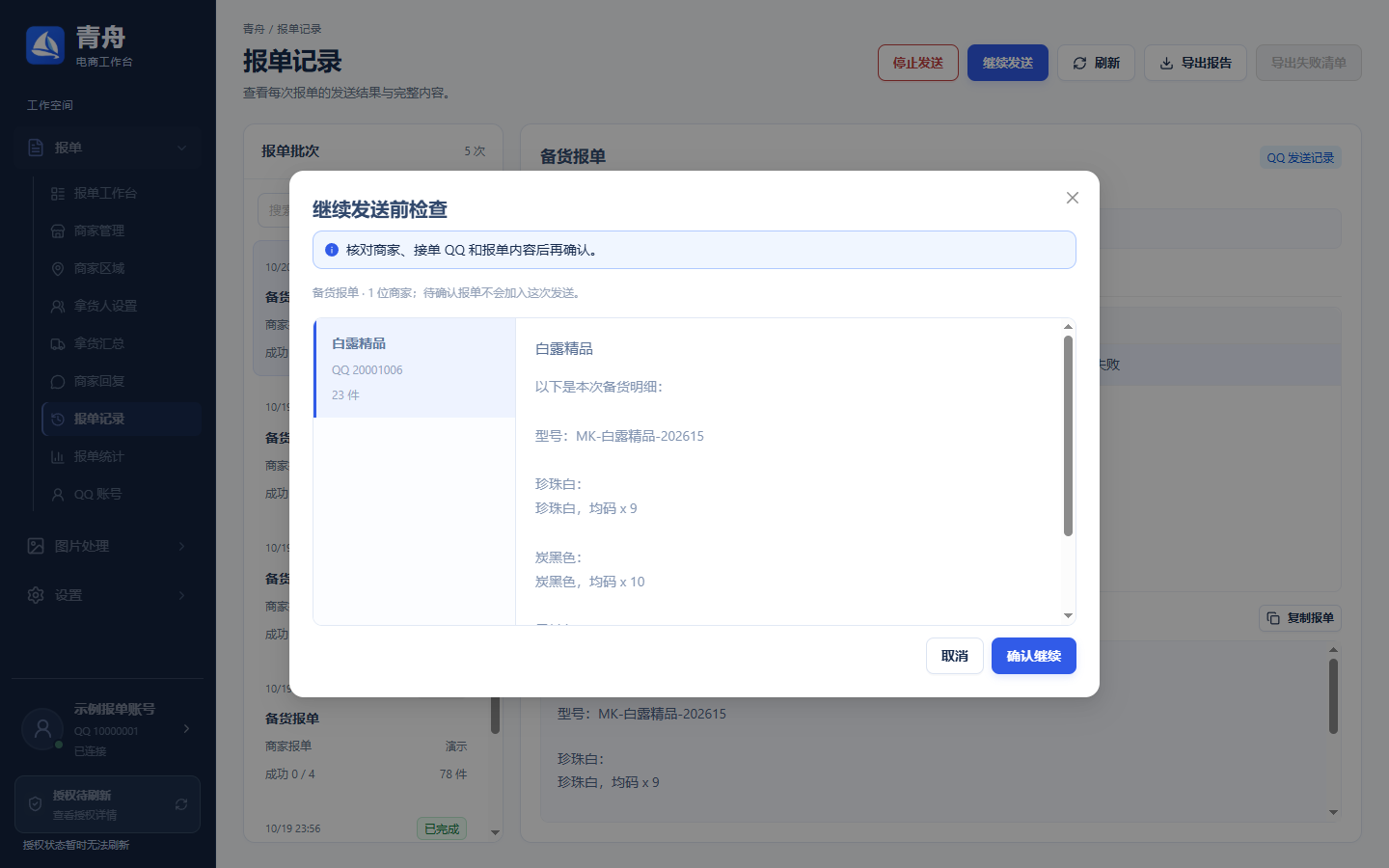This screenshot has height=868, width=1389.
Task: Select merchant 白露精品 in the dialog list
Action: pyautogui.click(x=415, y=368)
